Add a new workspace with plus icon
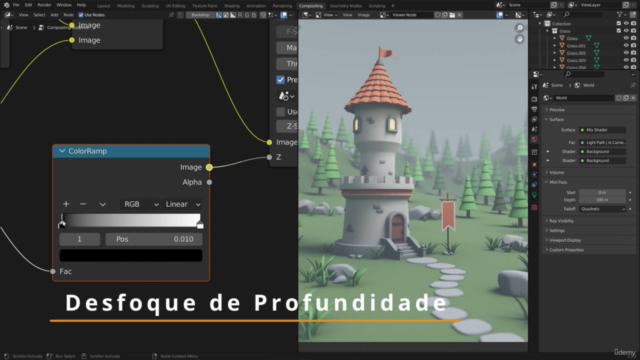This screenshot has height=360, width=640. click(393, 6)
